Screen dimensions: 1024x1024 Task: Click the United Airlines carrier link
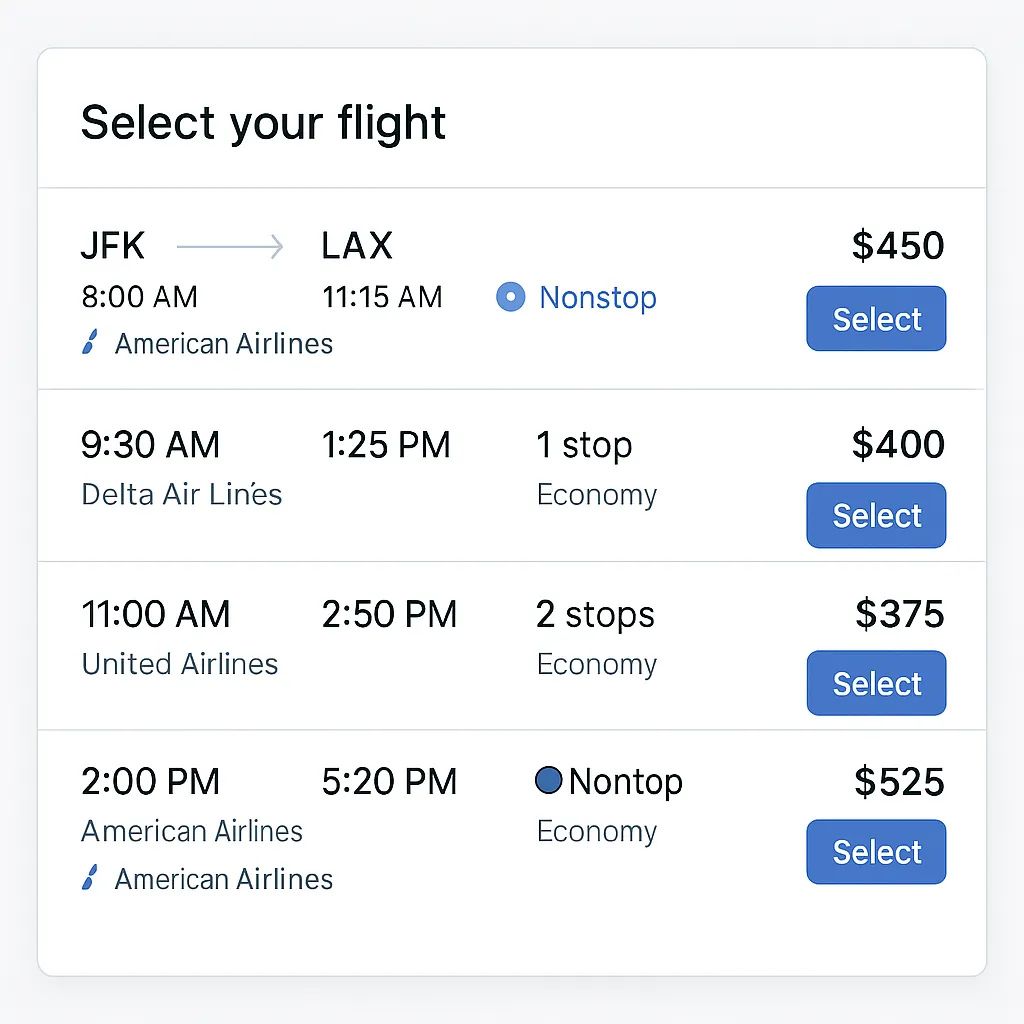(180, 664)
